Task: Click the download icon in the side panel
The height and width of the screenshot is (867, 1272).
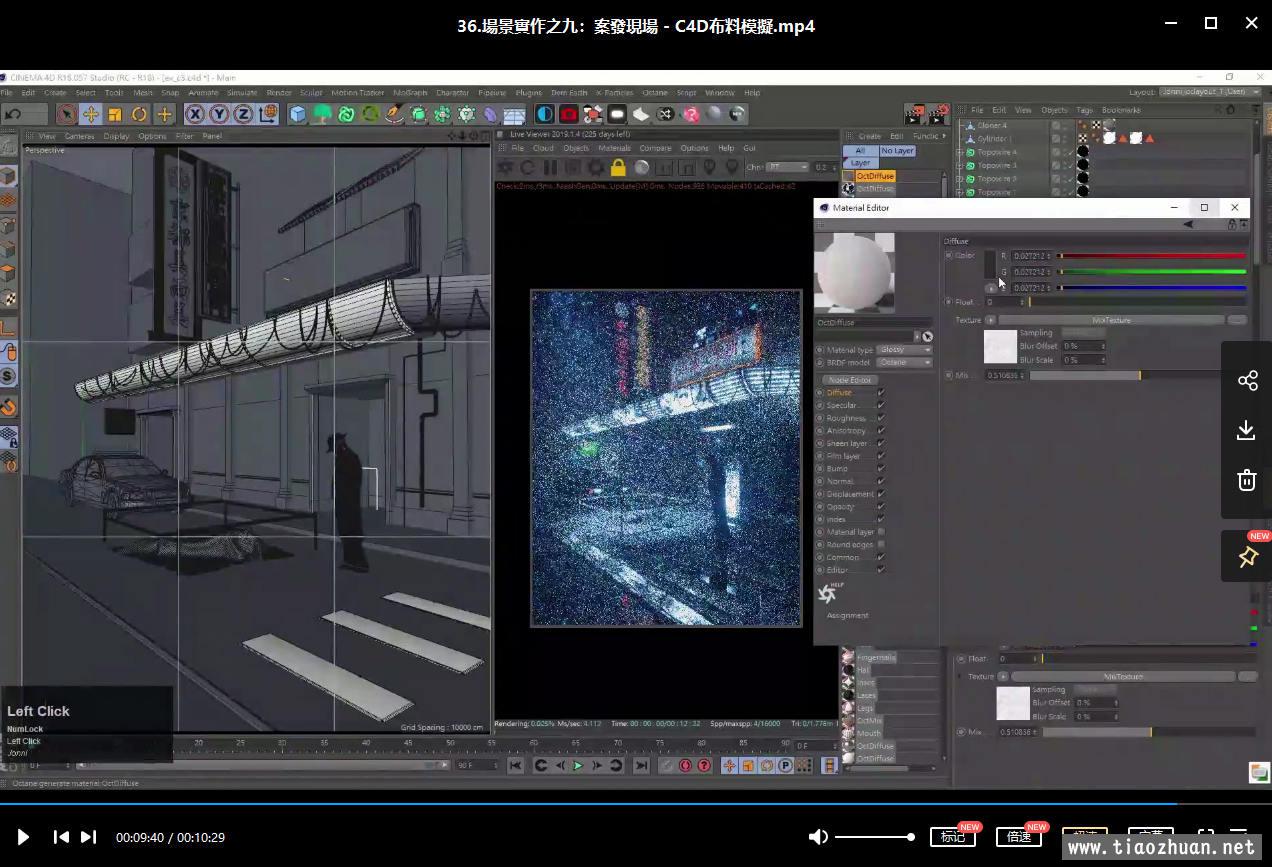Action: (1247, 430)
